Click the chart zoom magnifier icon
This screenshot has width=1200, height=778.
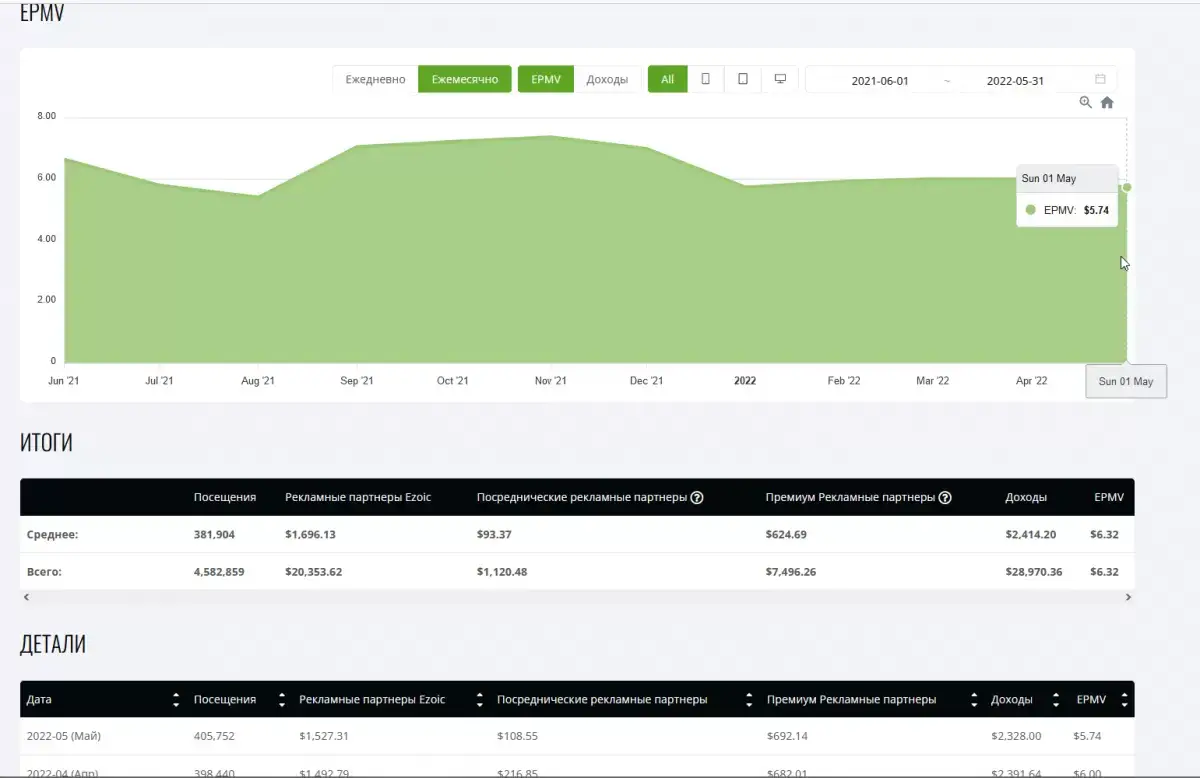click(1086, 102)
